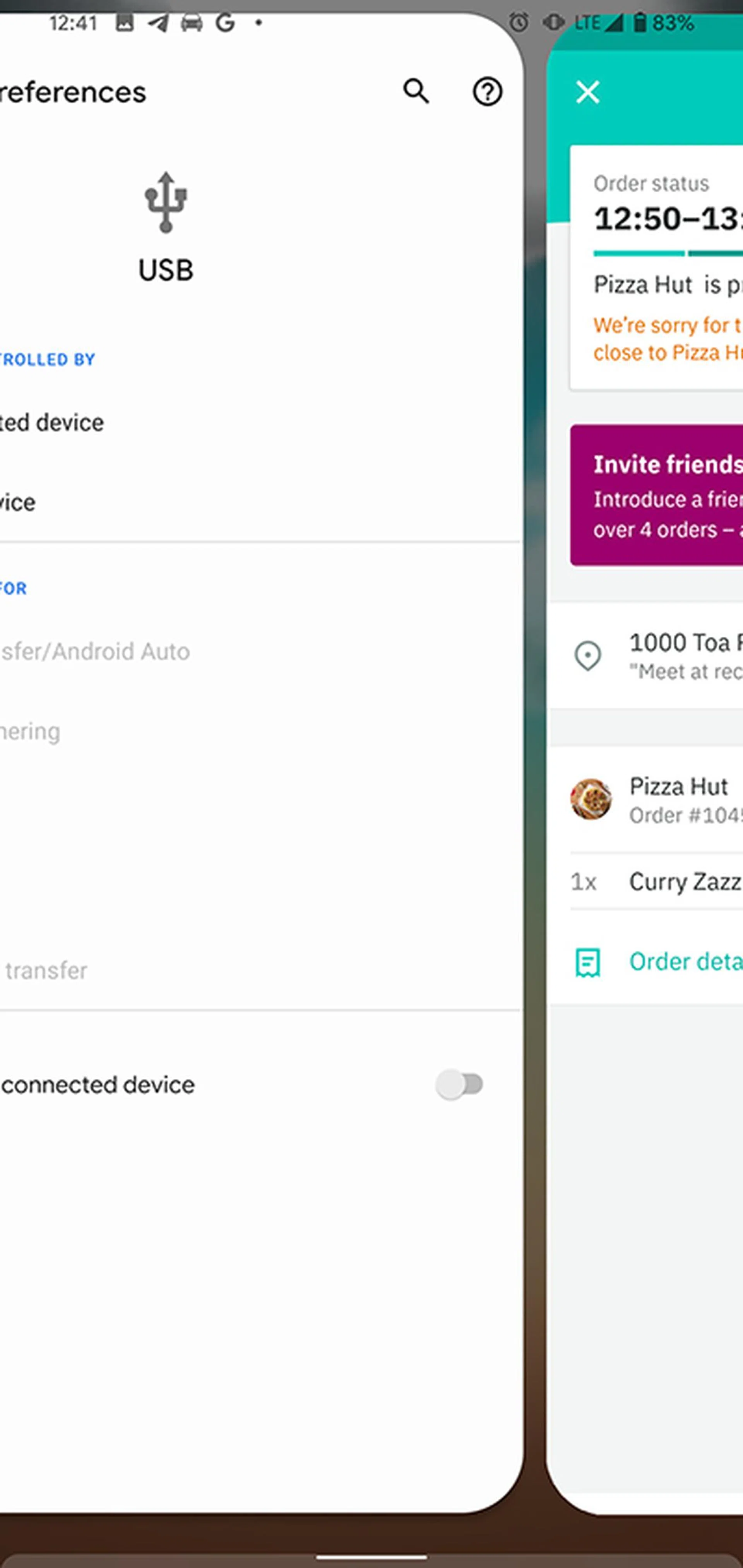Tap the search magnifier icon
Image resolution: width=743 pixels, height=1568 pixels.
416,92
